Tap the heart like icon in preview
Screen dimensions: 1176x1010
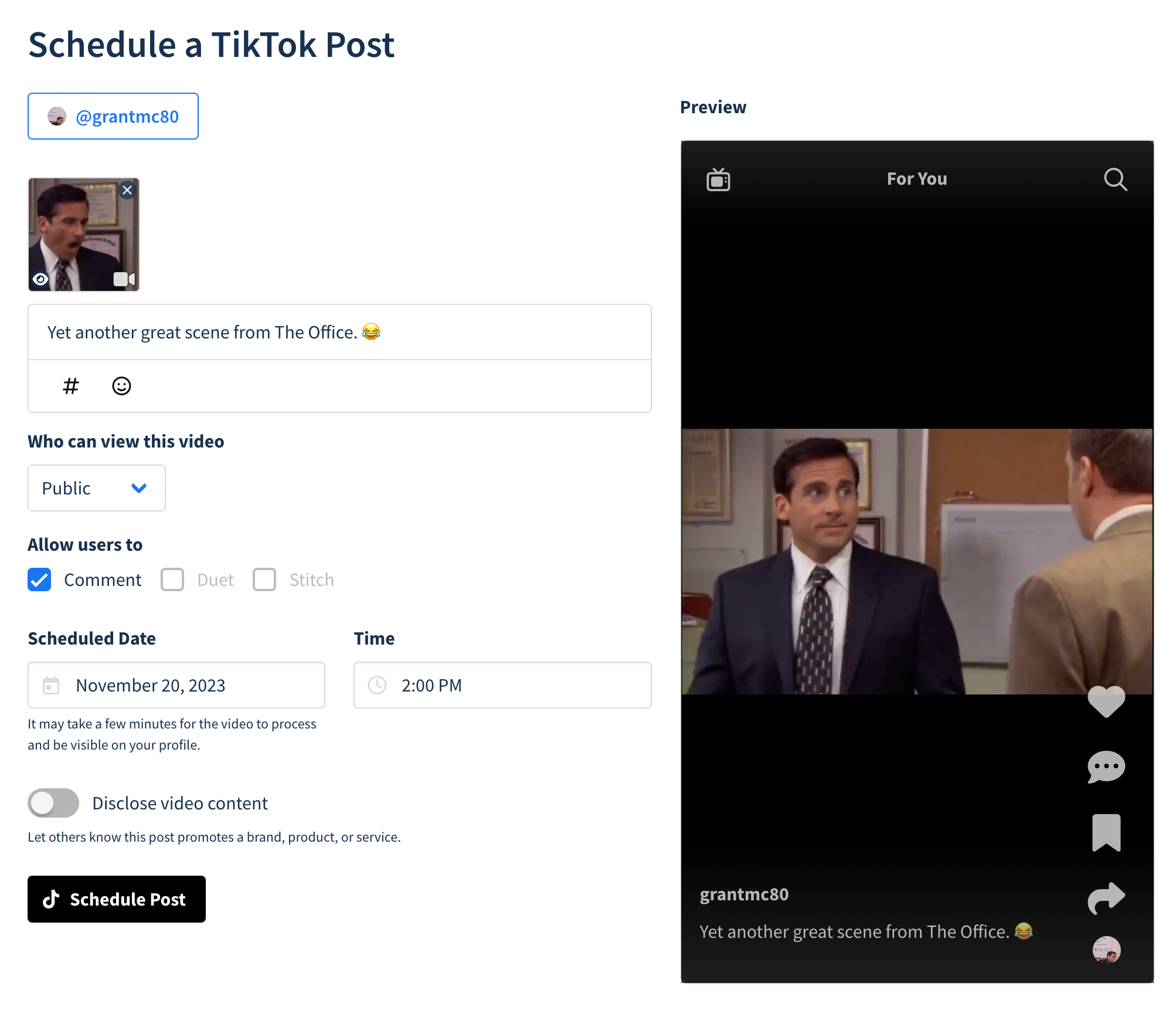click(x=1106, y=701)
